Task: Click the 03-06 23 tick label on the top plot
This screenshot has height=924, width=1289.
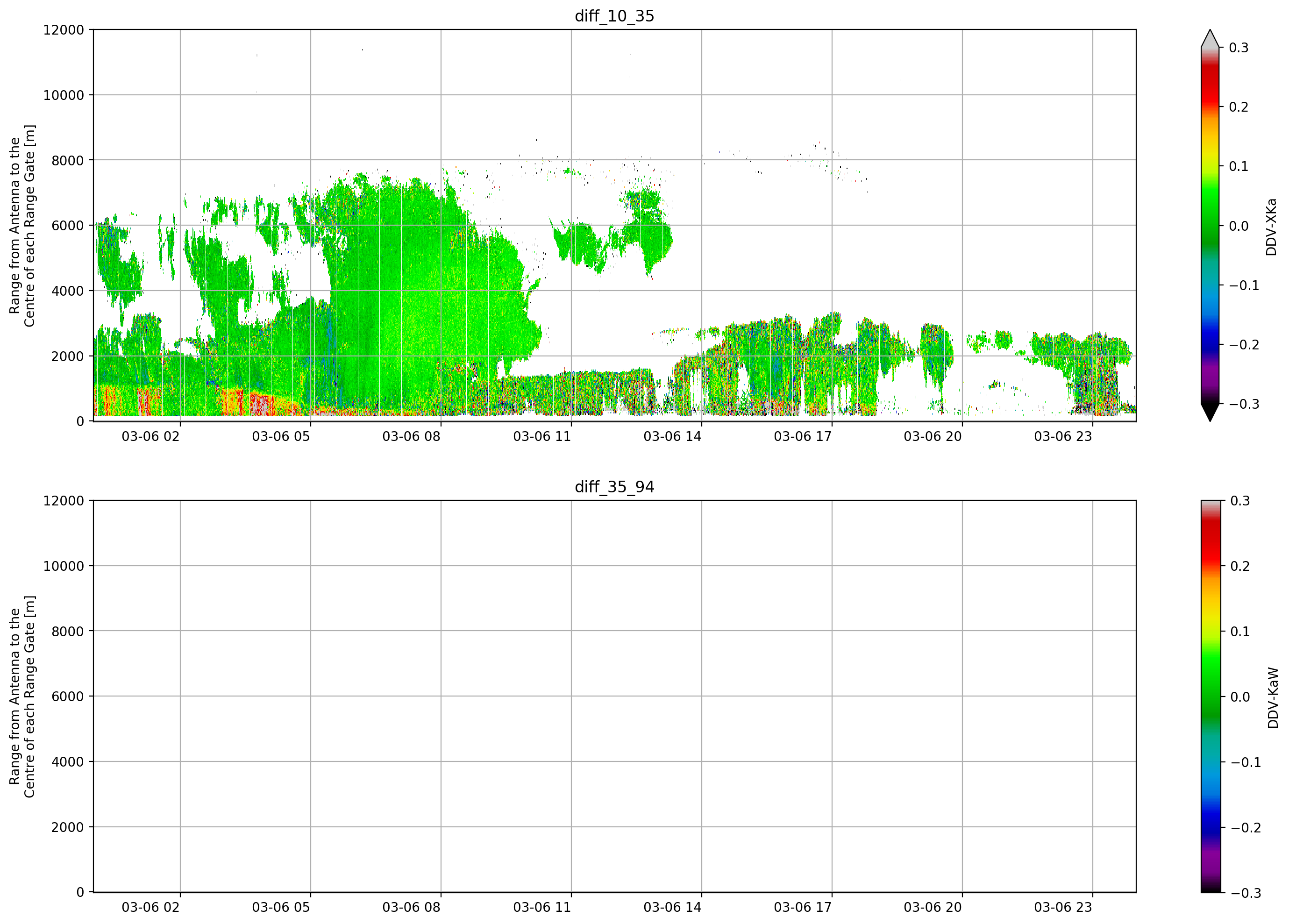Action: pyautogui.click(x=1063, y=436)
